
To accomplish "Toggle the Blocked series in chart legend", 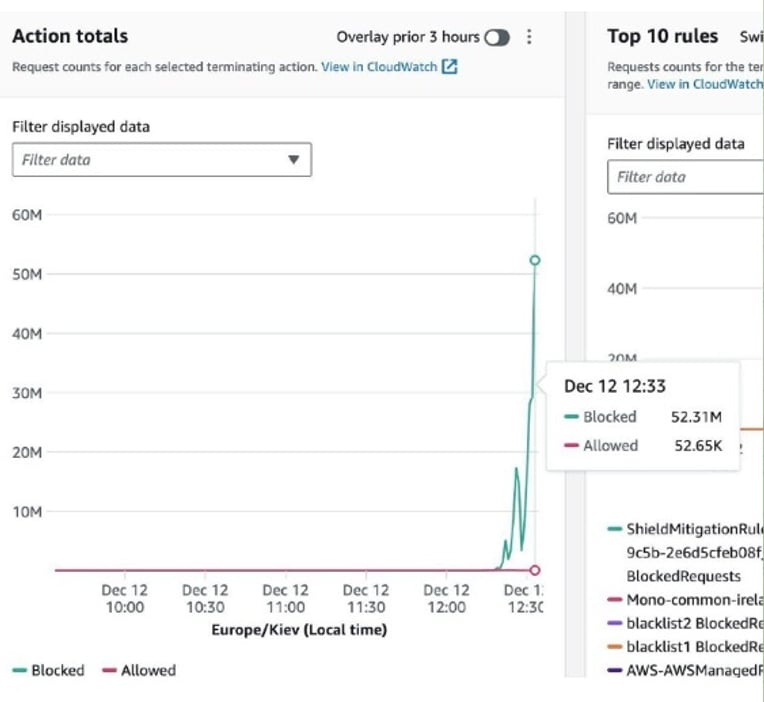I will (48, 670).
